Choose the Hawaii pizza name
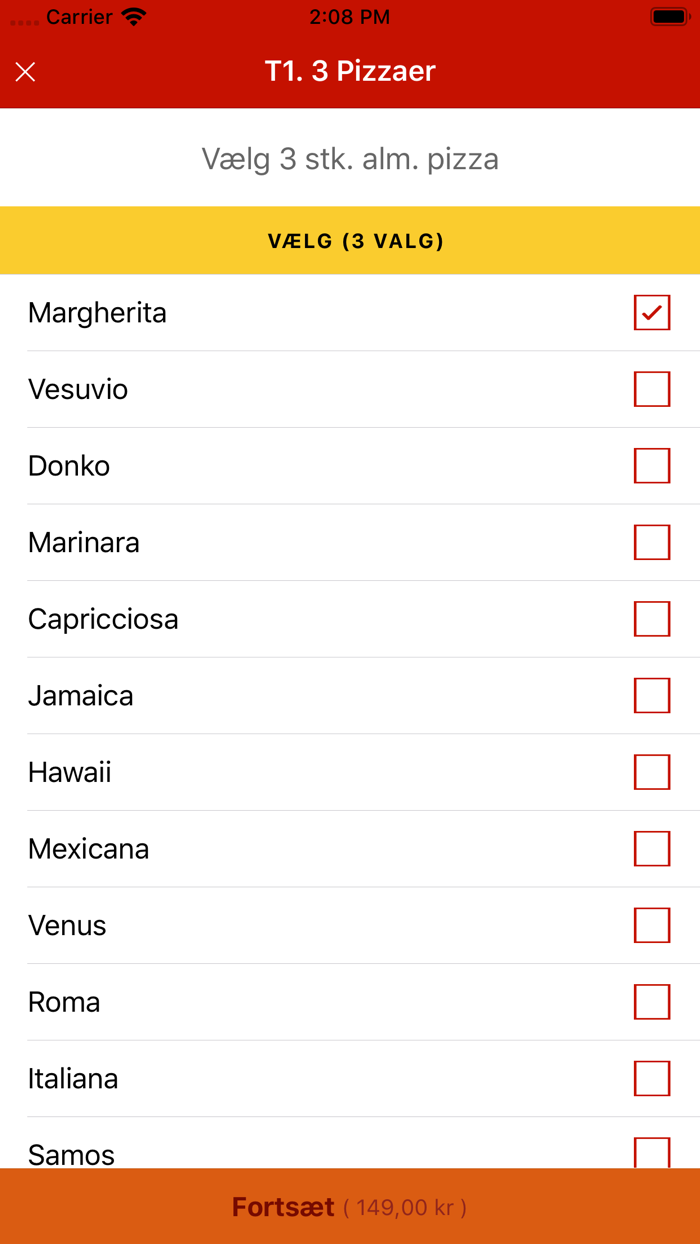This screenshot has width=700, height=1244. click(69, 772)
